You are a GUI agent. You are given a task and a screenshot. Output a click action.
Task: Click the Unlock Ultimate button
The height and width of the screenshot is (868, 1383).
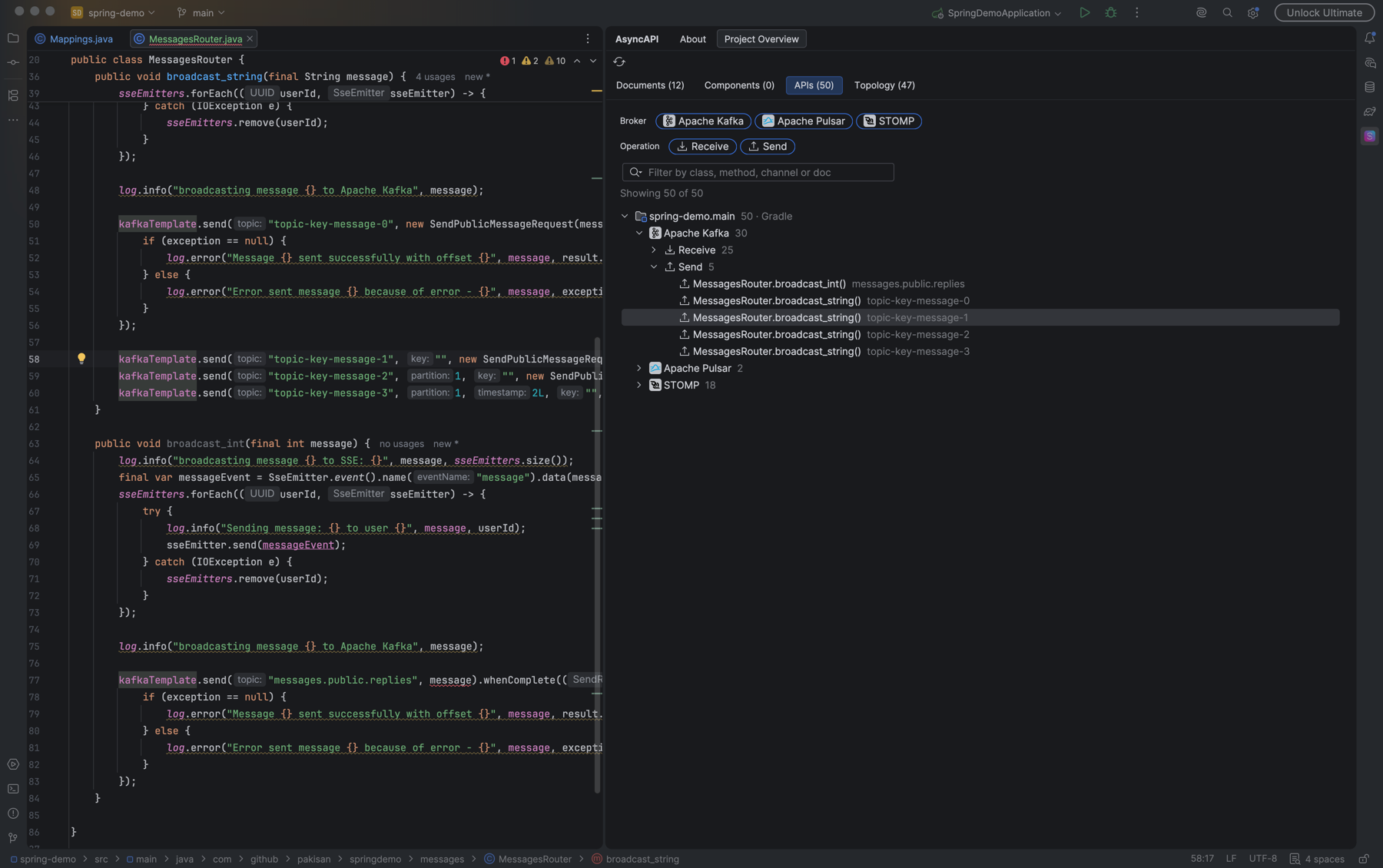(x=1324, y=12)
